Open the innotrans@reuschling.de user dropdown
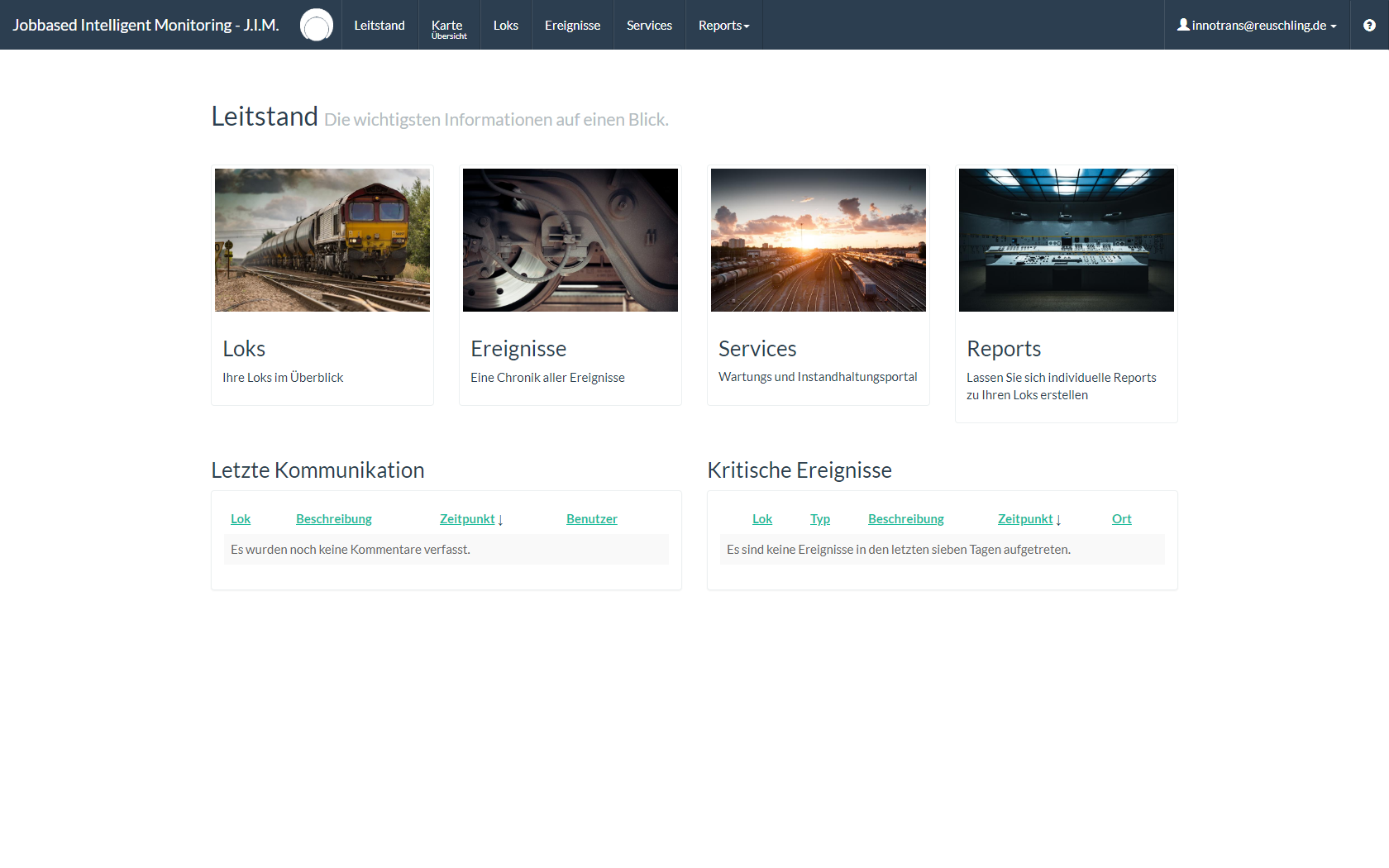Screen dimensions: 1389x868 pos(1256,25)
